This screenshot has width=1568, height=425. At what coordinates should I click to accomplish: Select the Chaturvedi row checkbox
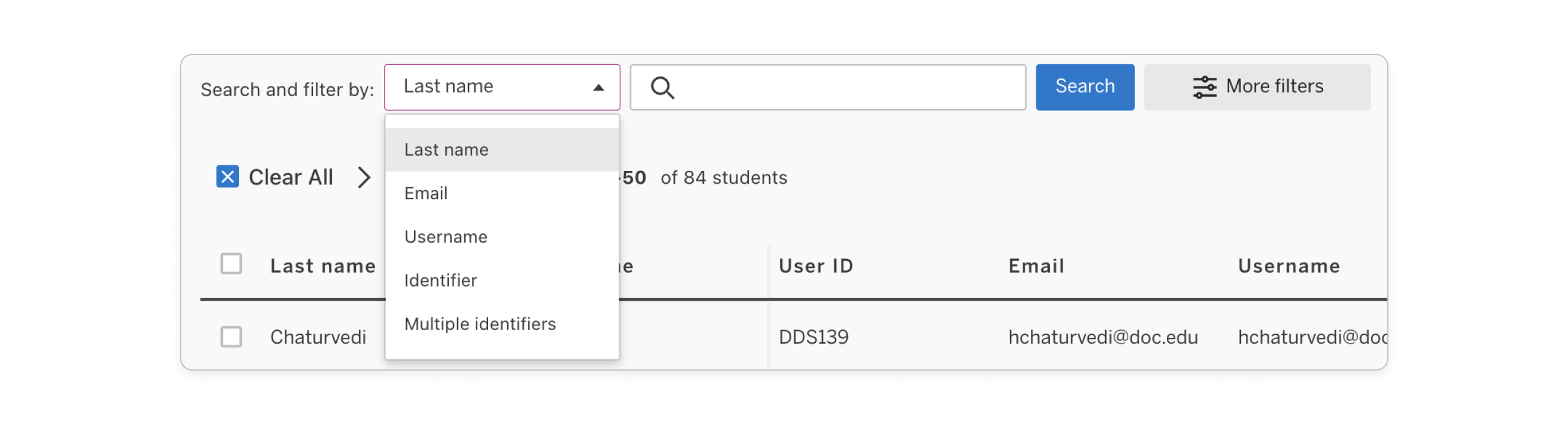(231, 337)
